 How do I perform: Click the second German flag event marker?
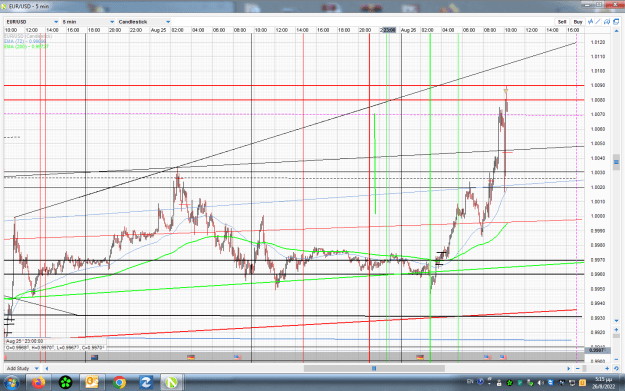point(420,357)
